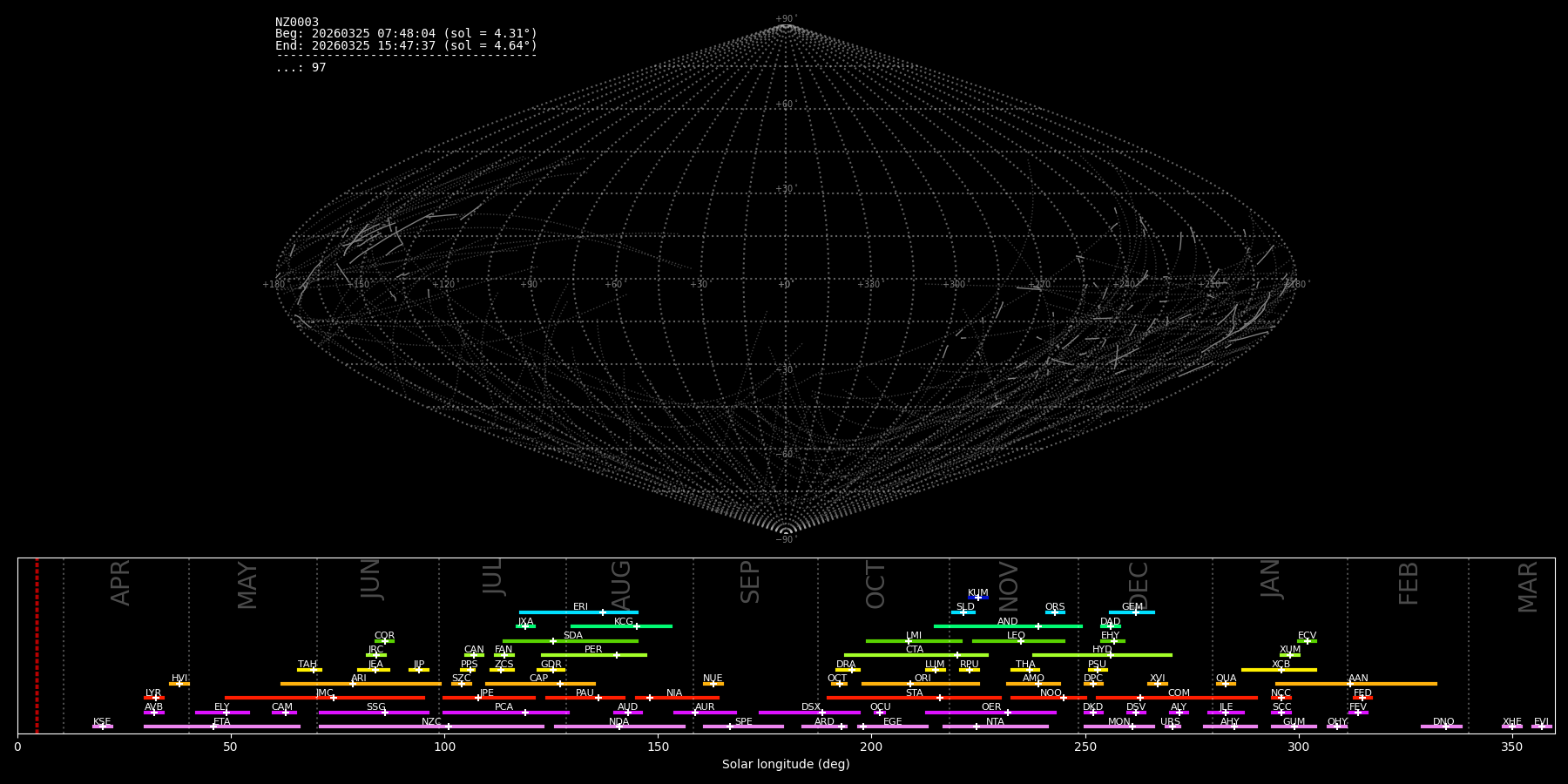Click the PER shower label
Image resolution: width=1568 pixels, height=784 pixels.
[x=593, y=650]
